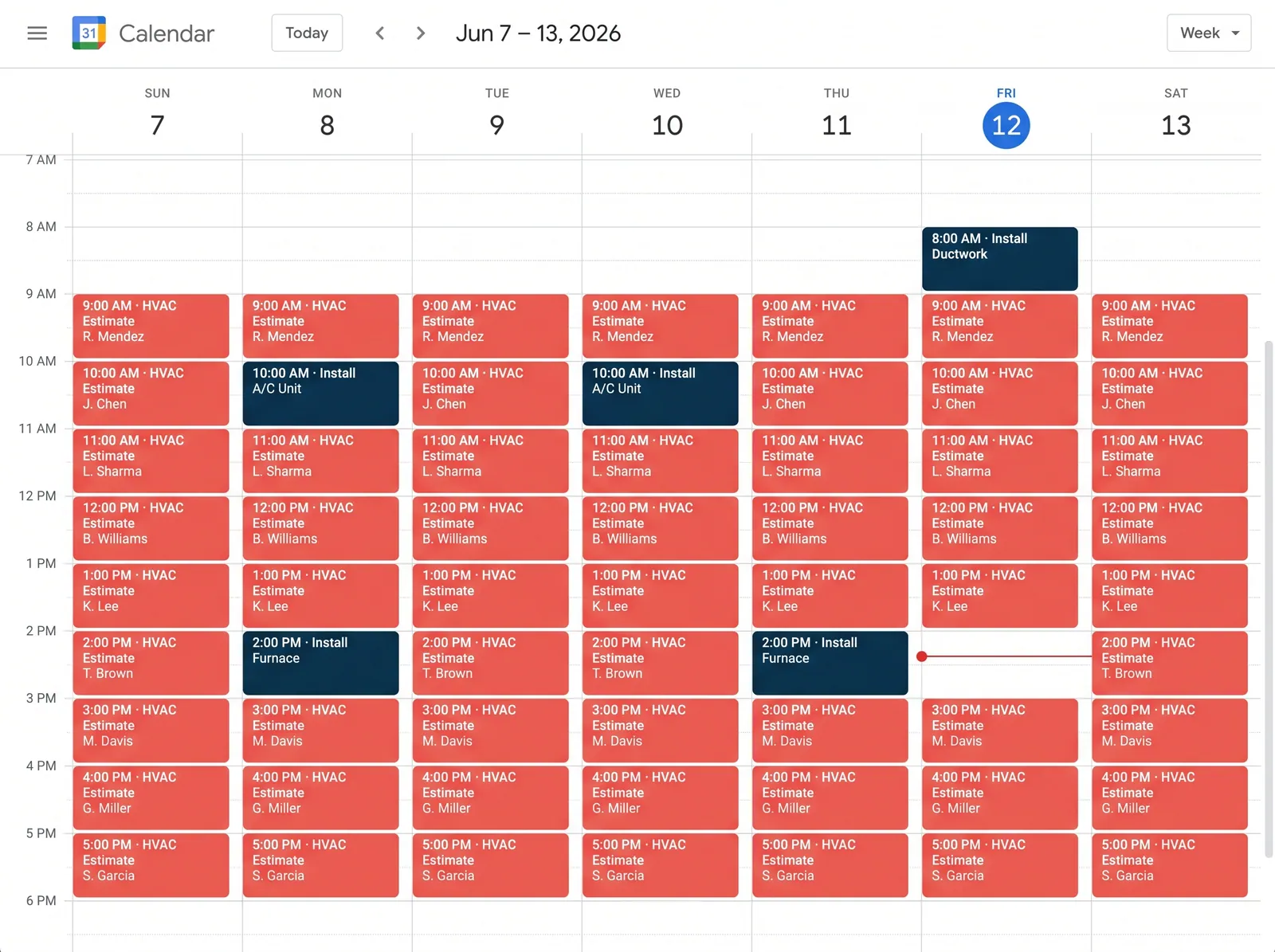This screenshot has width=1275, height=952.
Task: Open Friday 3:00 PM M. Davis estimate
Action: tap(1000, 731)
